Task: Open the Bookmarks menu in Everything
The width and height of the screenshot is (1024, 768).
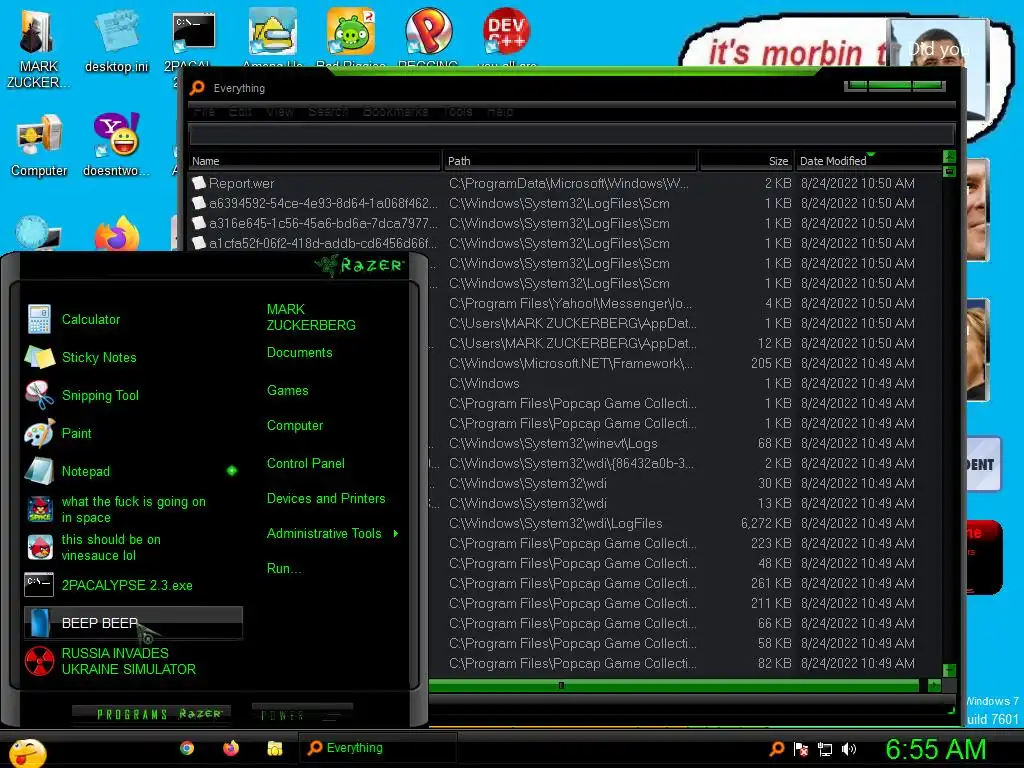Action: click(x=396, y=112)
